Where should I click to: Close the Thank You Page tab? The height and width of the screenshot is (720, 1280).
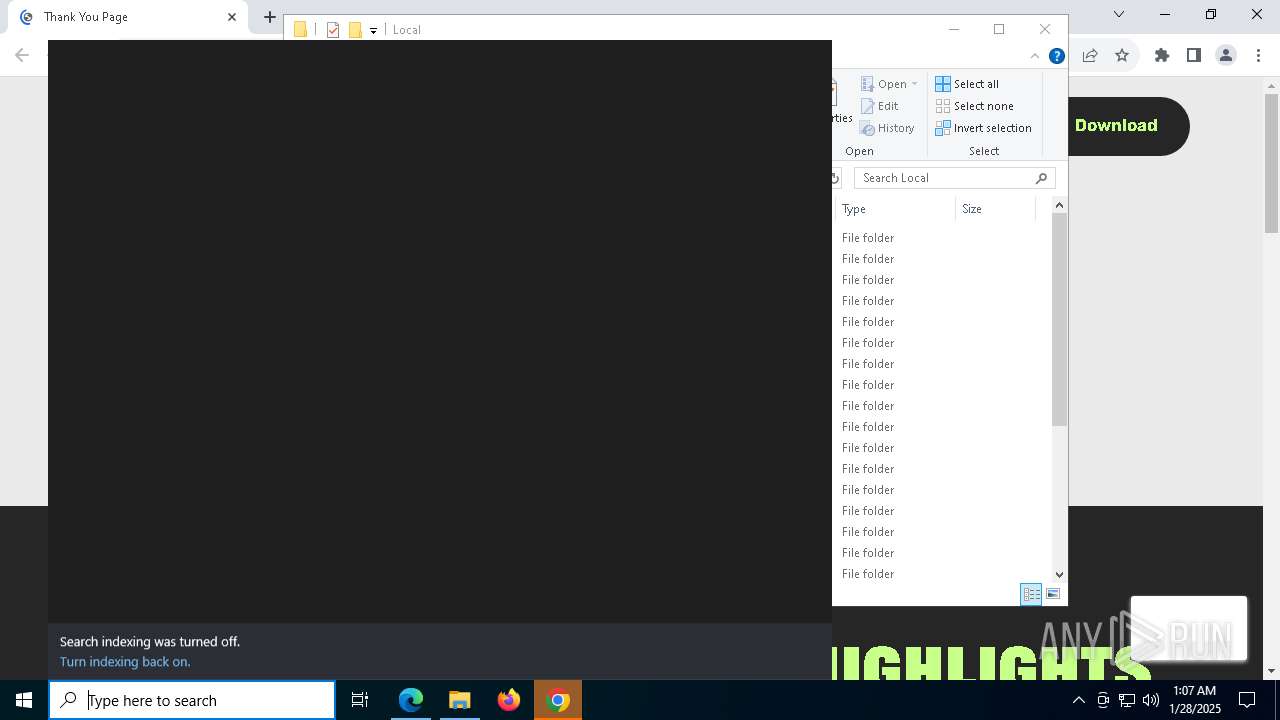point(232,17)
